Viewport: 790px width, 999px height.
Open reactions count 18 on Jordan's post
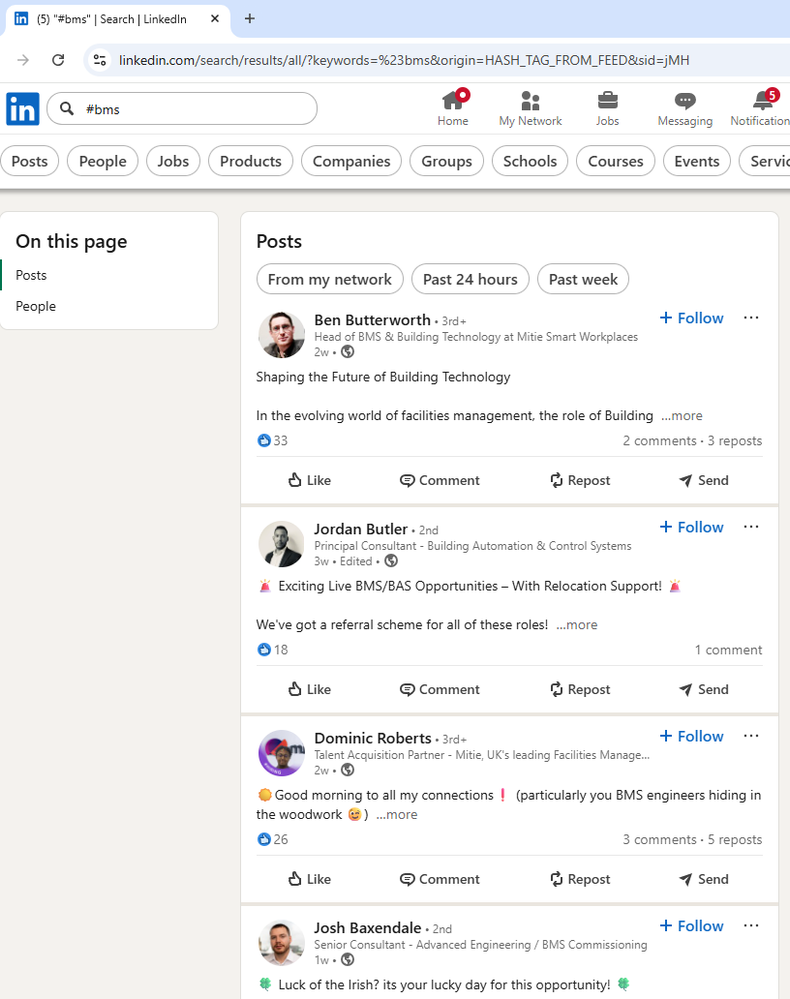pos(273,649)
